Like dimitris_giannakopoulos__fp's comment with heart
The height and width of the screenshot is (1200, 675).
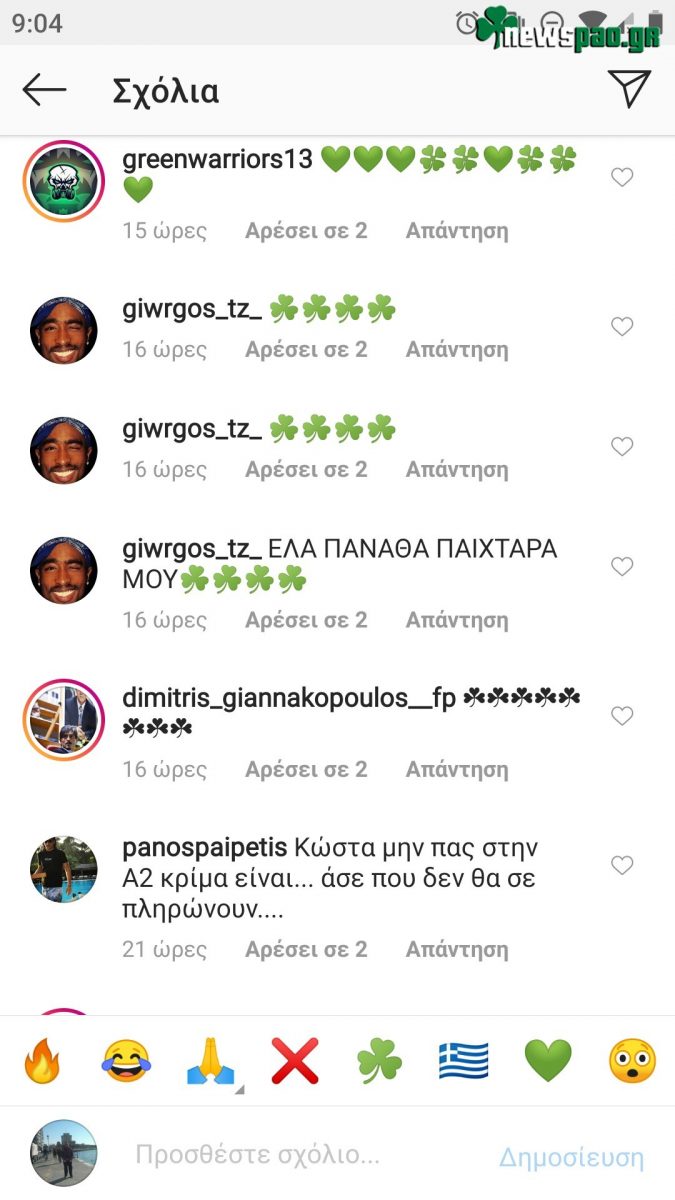622,716
